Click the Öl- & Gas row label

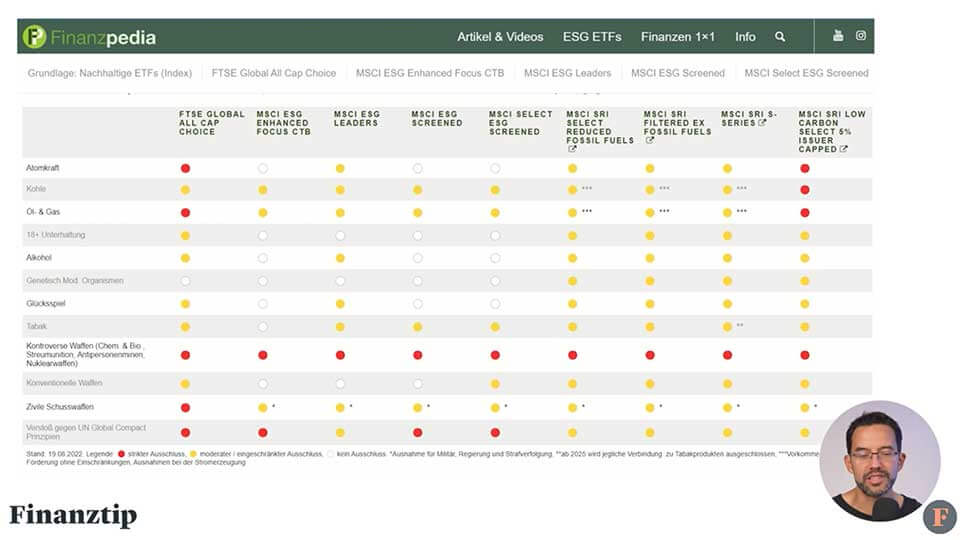(43, 212)
